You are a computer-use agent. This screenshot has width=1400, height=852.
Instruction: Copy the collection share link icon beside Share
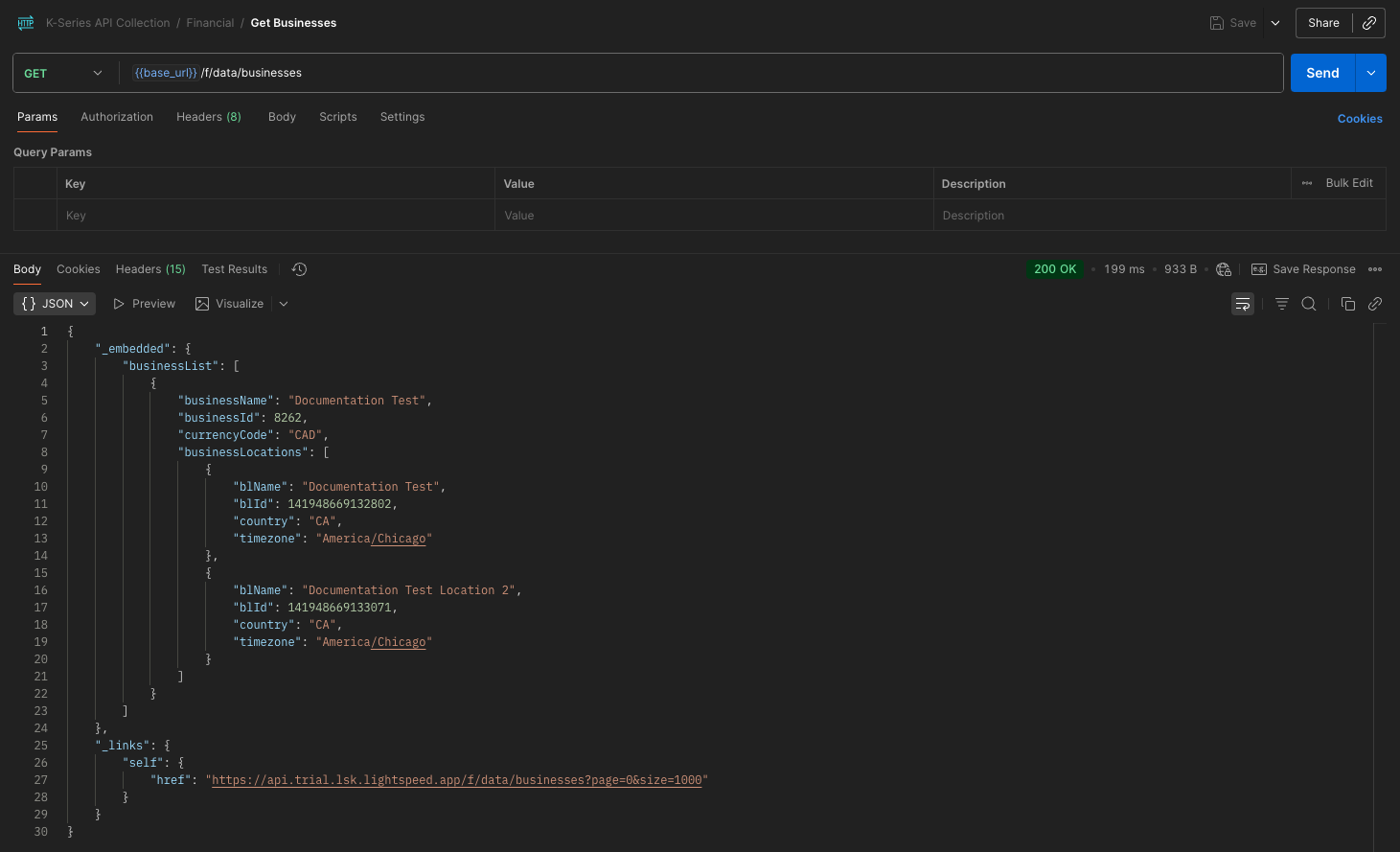(x=1369, y=22)
